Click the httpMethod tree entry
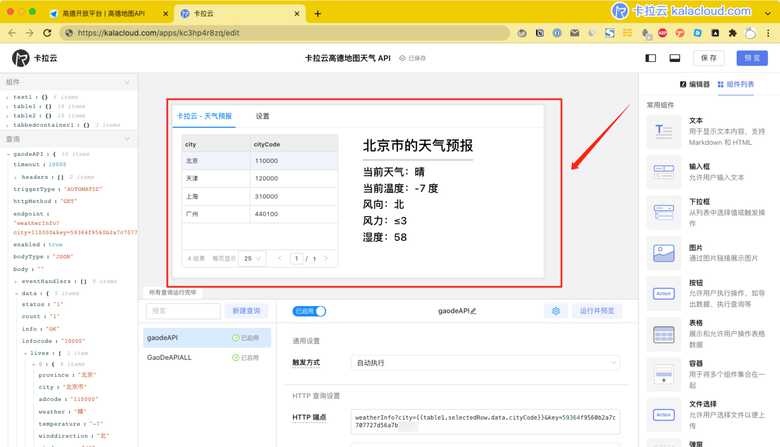Screen dimensions: 780x447 (45, 201)
